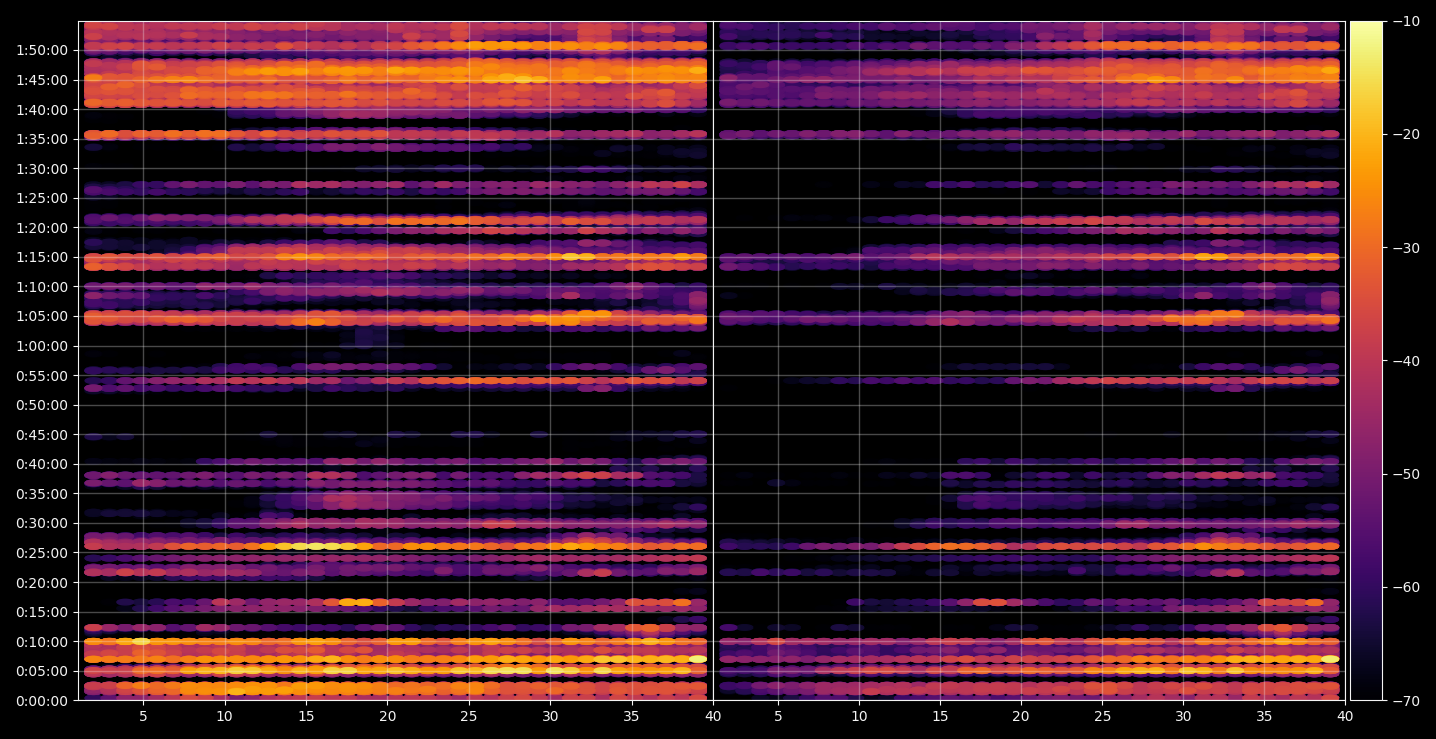Select the 0:40:00 y-axis tick label
The width and height of the screenshot is (1436, 739).
pos(42,464)
